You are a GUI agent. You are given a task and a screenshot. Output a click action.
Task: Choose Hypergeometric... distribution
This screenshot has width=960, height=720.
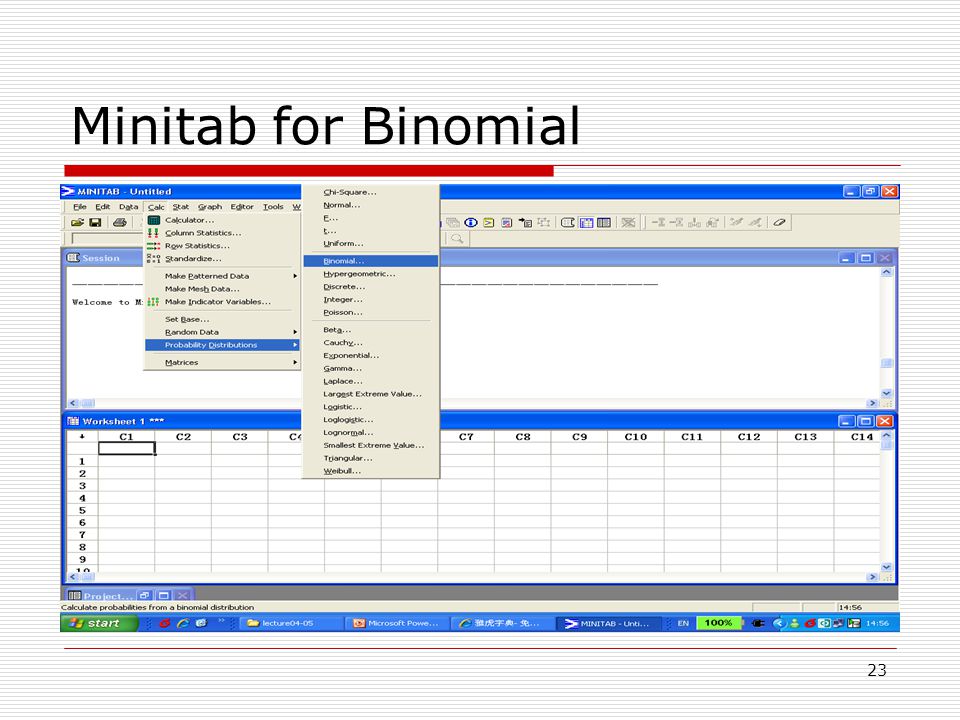[371, 274]
